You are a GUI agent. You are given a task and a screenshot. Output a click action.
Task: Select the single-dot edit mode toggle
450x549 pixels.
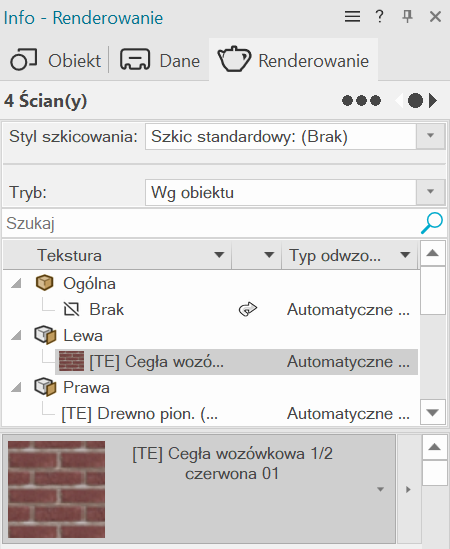[415, 101]
